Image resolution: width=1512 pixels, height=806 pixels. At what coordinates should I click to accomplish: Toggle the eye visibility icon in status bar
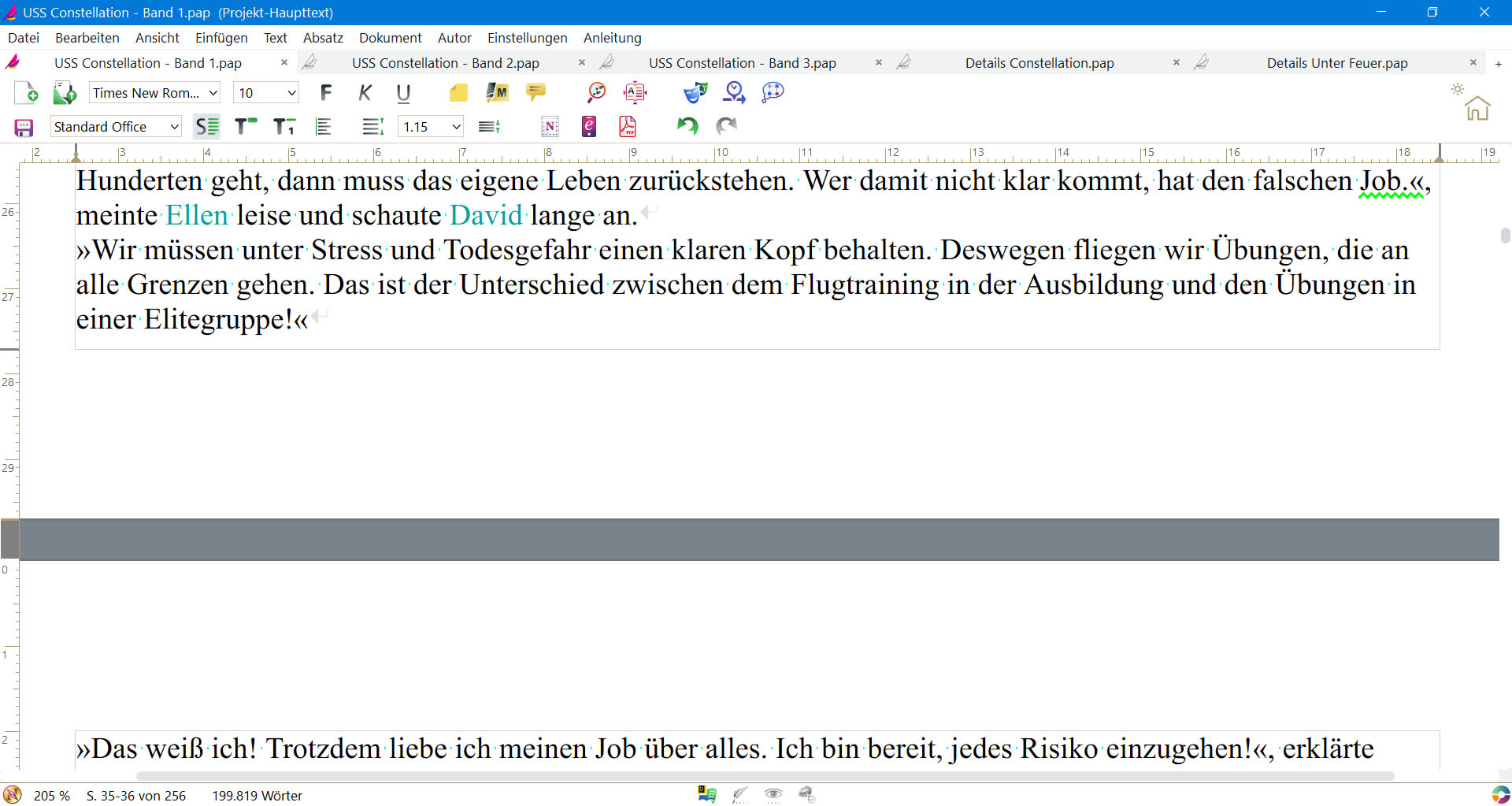pyautogui.click(x=773, y=794)
